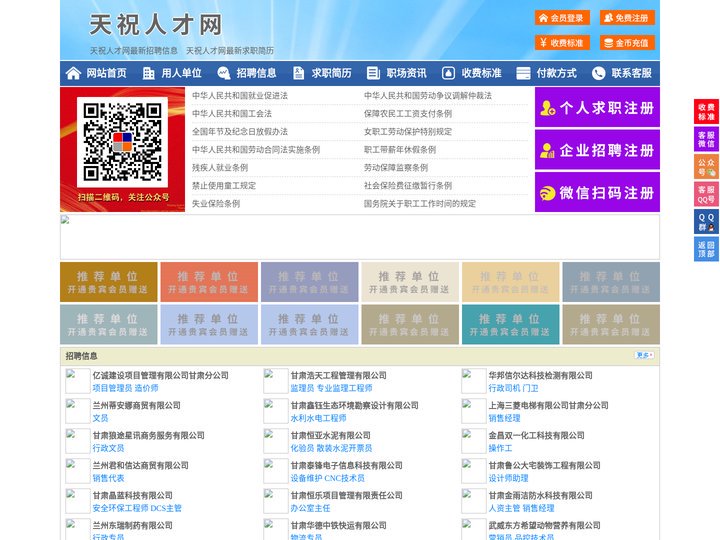The height and width of the screenshot is (540, 720).
Task: Open 全国年节及纪念日放假办法 link
Action: coord(240,132)
